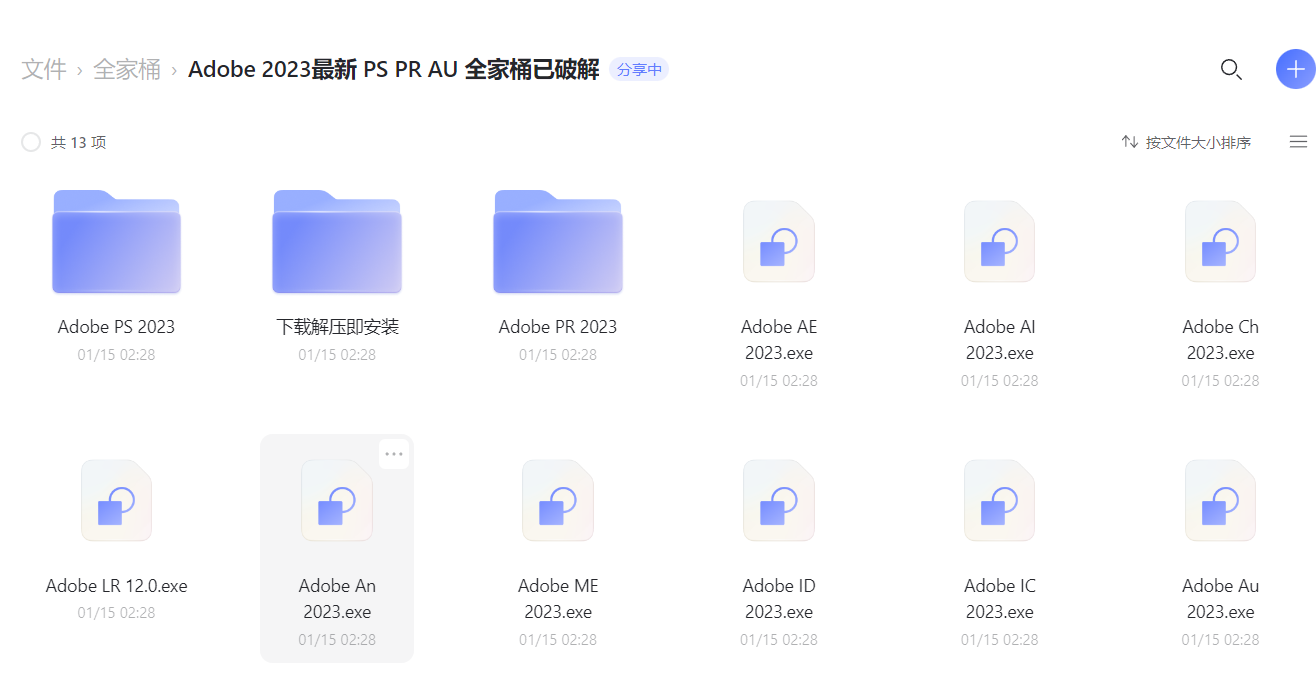Open the 下载解压即安装 folder icon
This screenshot has width=1316, height=700.
click(x=337, y=241)
